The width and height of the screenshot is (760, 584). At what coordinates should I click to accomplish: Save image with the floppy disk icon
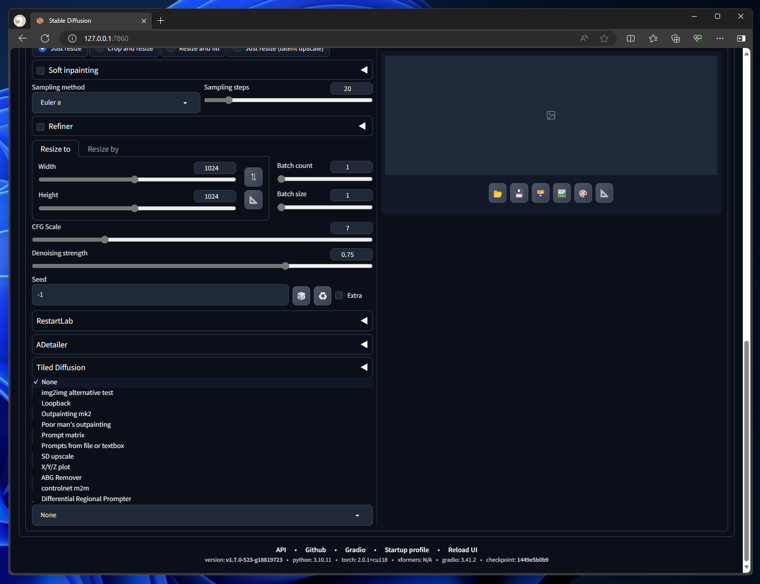click(x=519, y=193)
